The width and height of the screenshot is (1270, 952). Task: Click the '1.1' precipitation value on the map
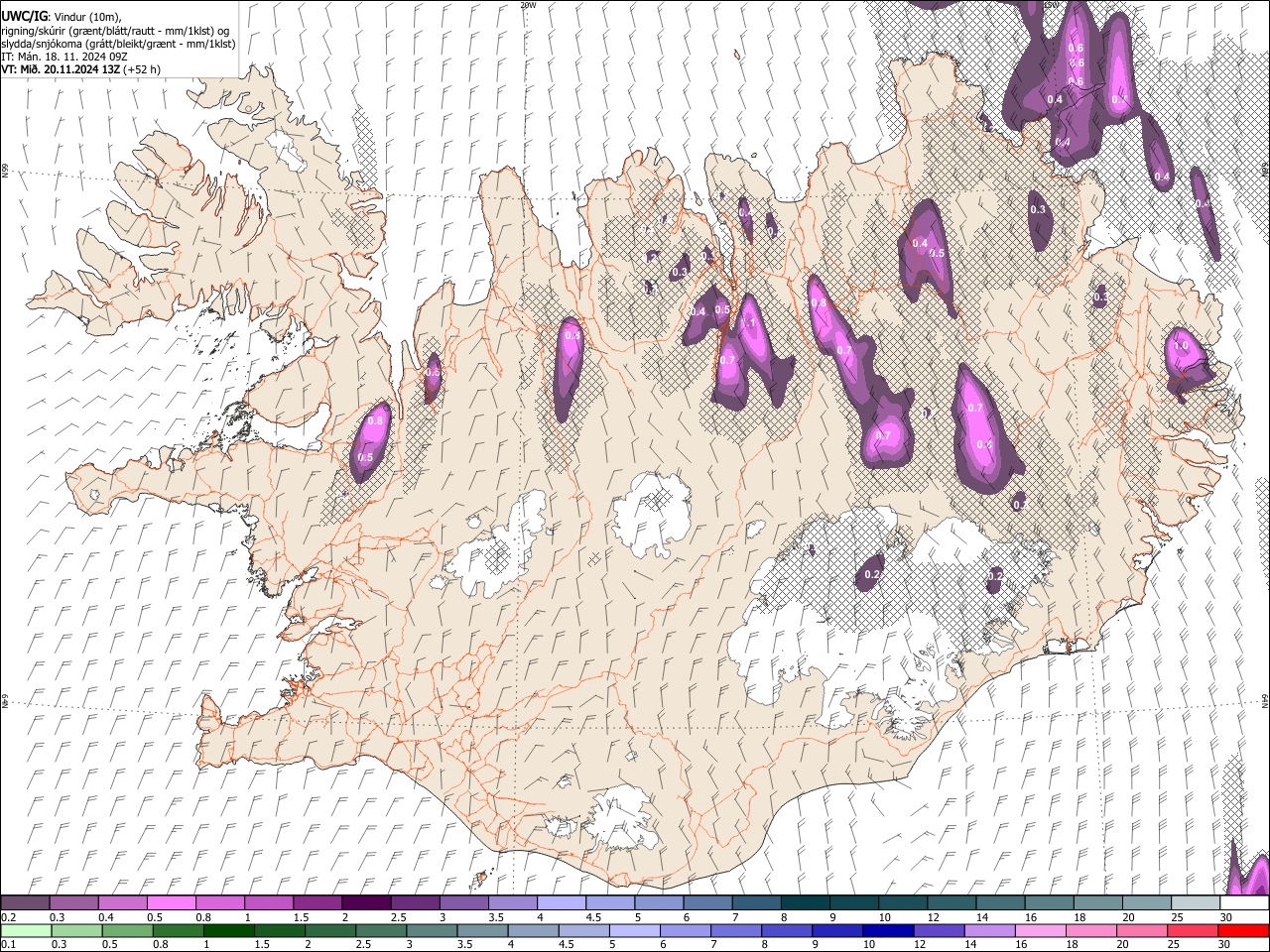[749, 323]
